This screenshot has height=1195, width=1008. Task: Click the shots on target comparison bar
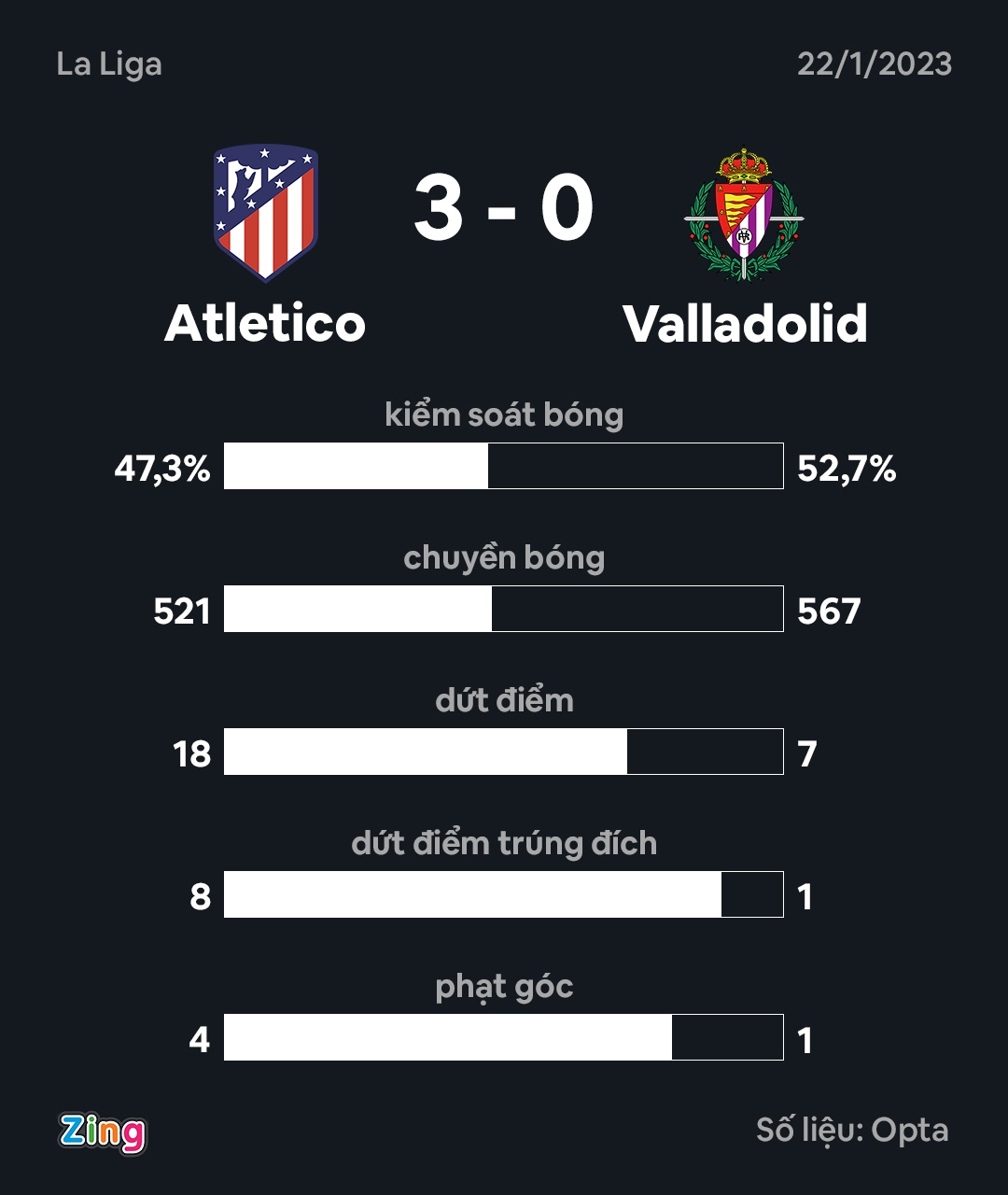503,894
